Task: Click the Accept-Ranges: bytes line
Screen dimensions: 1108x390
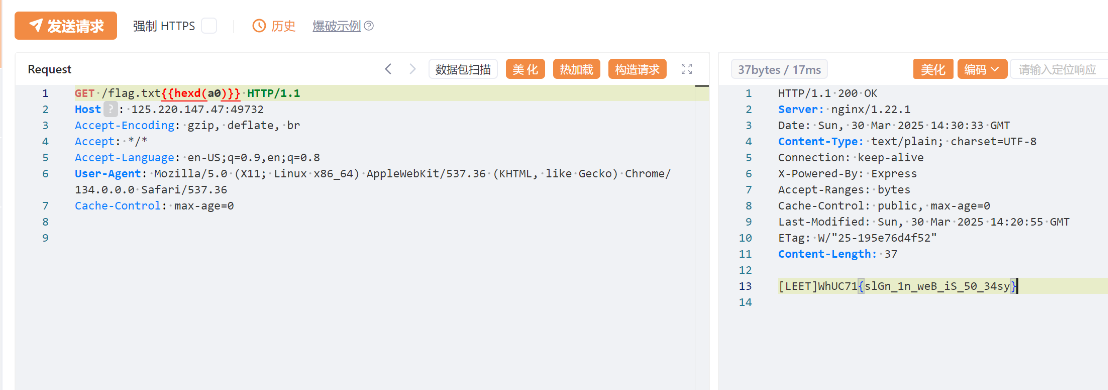Action: (x=844, y=189)
